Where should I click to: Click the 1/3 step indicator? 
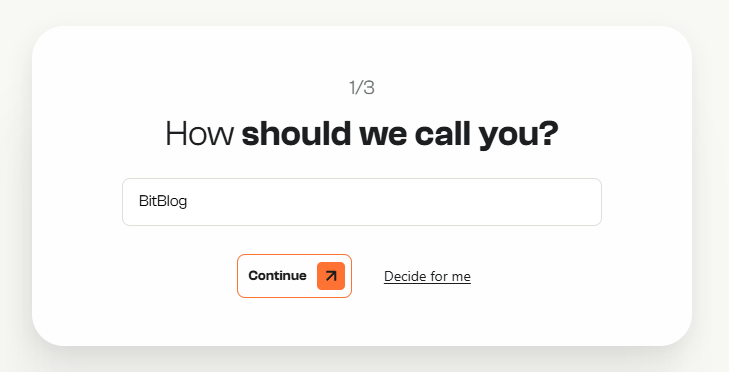(x=362, y=87)
